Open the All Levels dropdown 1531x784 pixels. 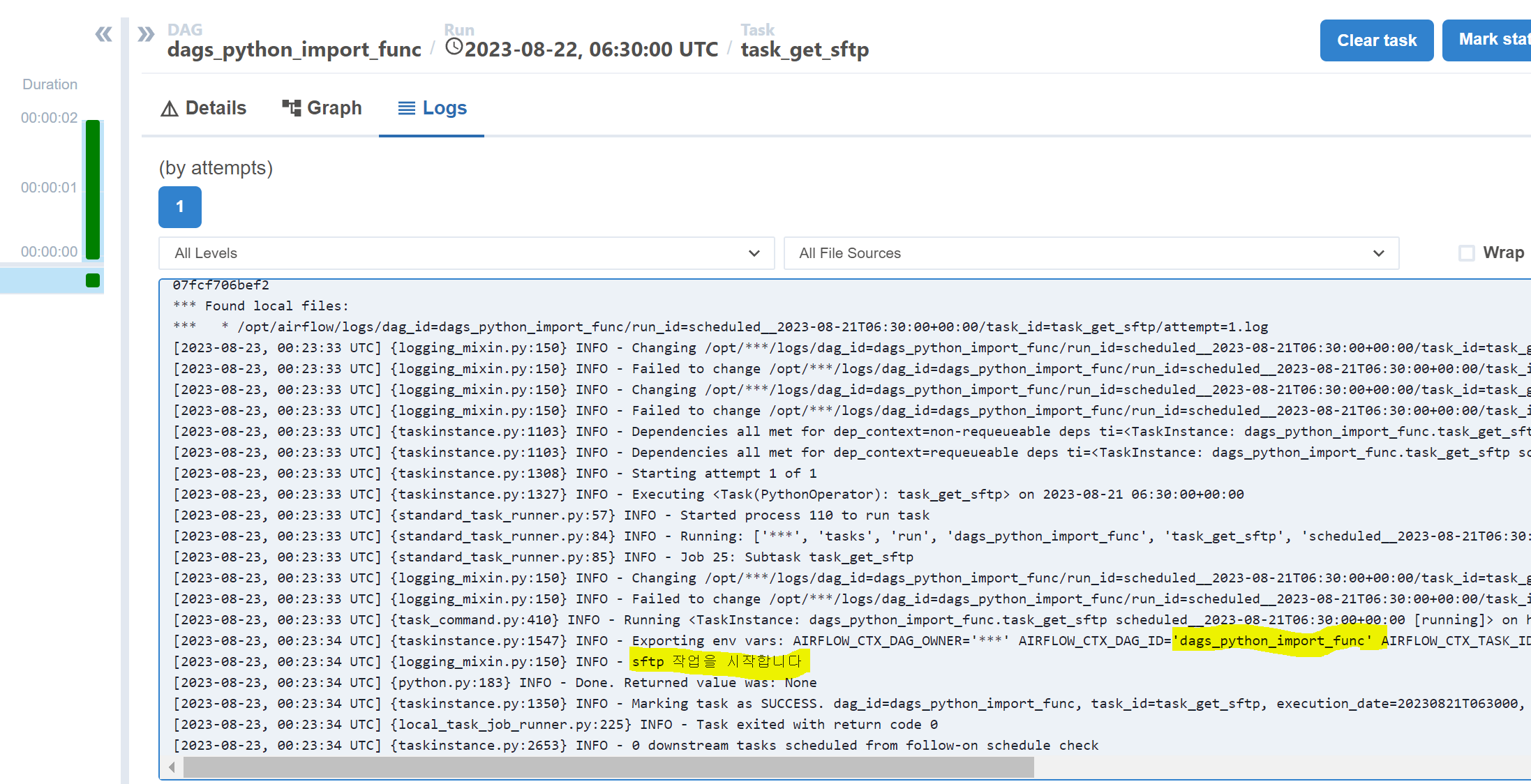466,253
